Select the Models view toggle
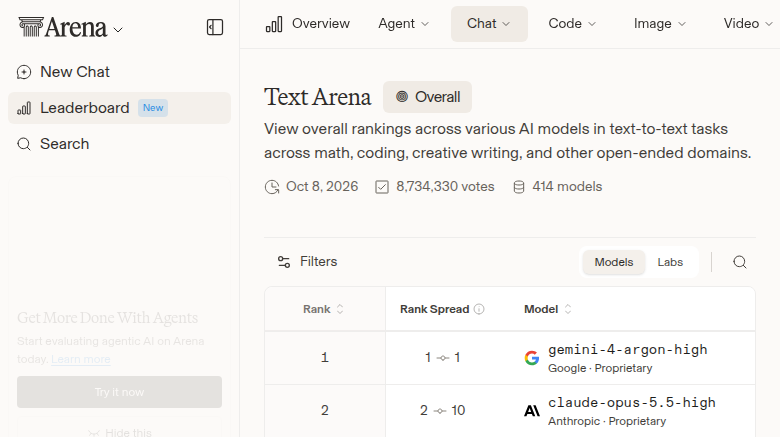Image resolution: width=780 pixels, height=437 pixels. (x=614, y=262)
